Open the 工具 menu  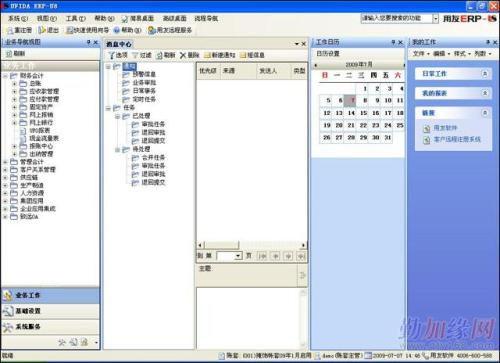[75, 19]
